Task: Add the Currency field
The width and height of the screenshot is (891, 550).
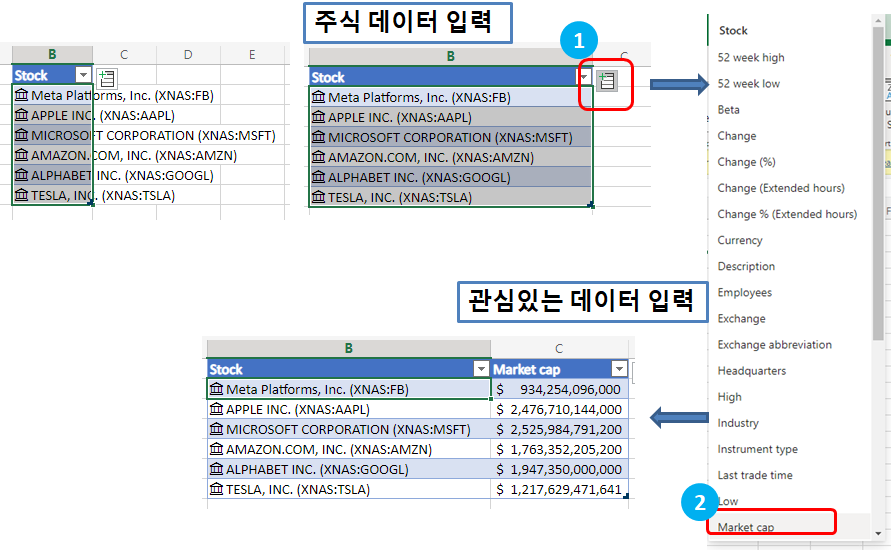Action: [x=740, y=240]
